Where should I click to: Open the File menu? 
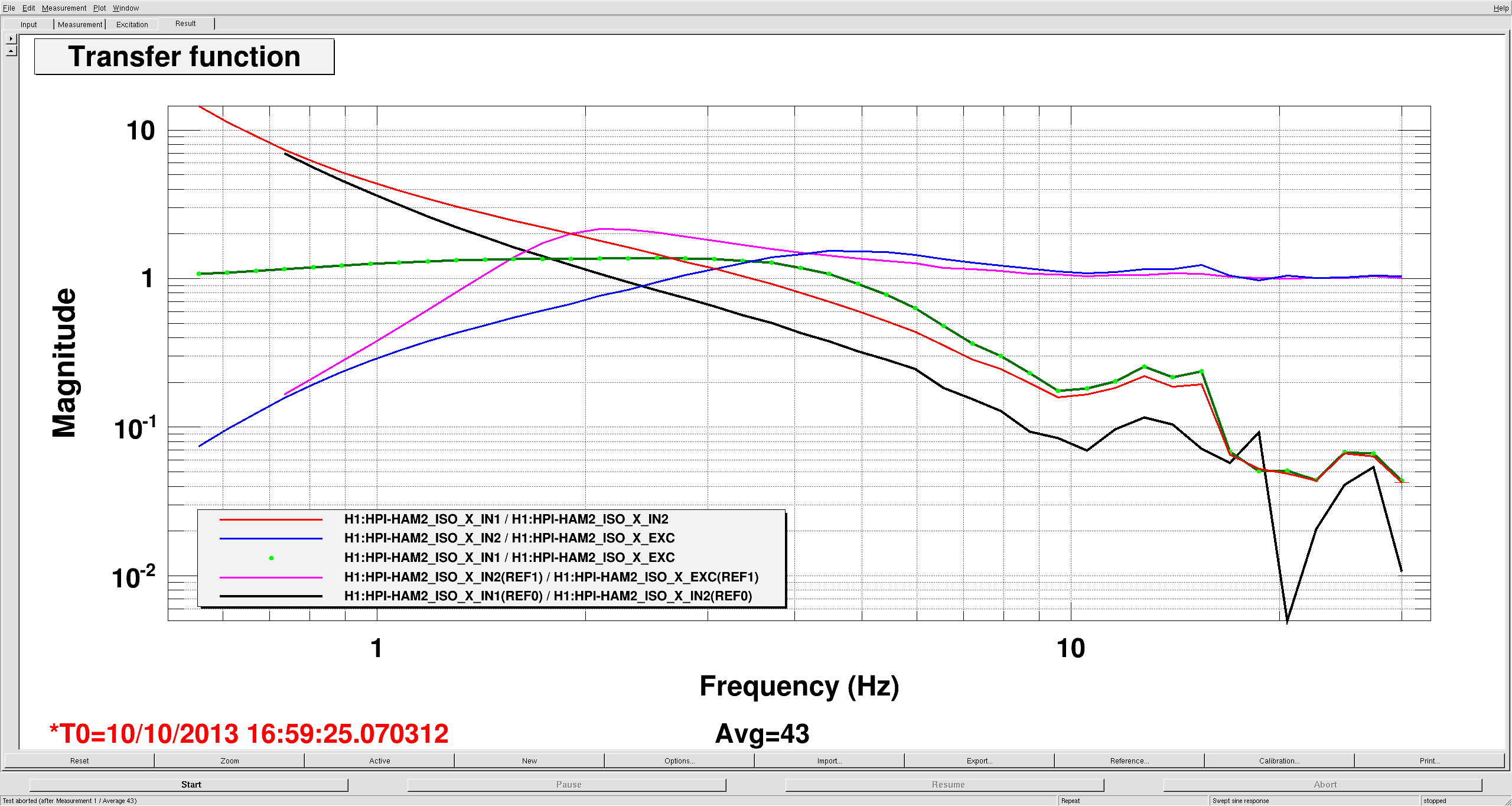(9, 8)
